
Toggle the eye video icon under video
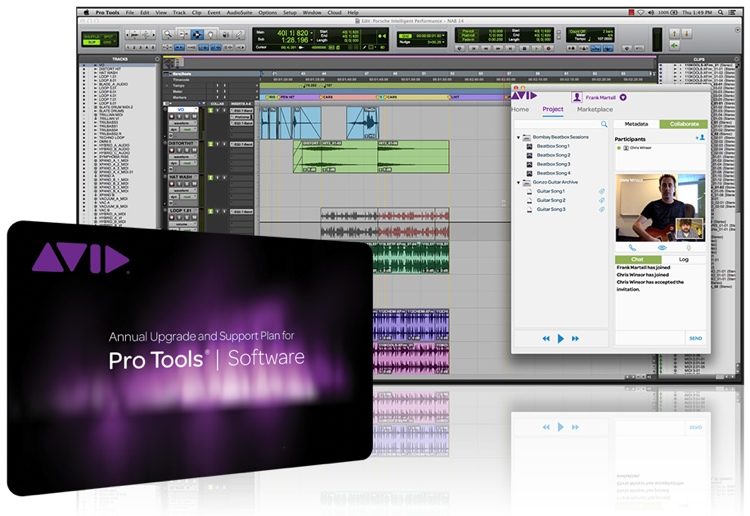tap(662, 248)
